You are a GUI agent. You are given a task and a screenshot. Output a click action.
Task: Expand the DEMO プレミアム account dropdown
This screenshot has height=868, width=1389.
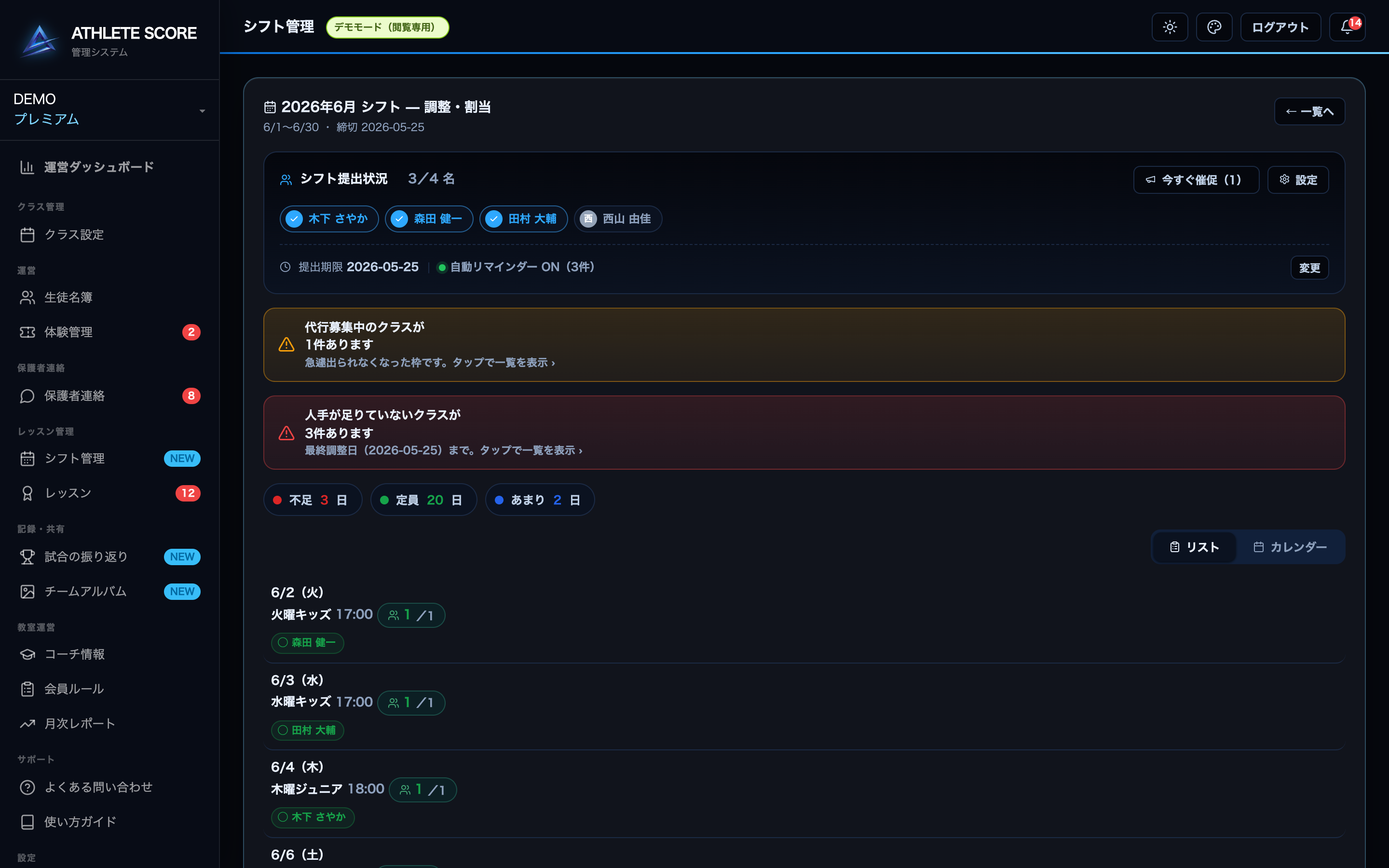click(109, 109)
